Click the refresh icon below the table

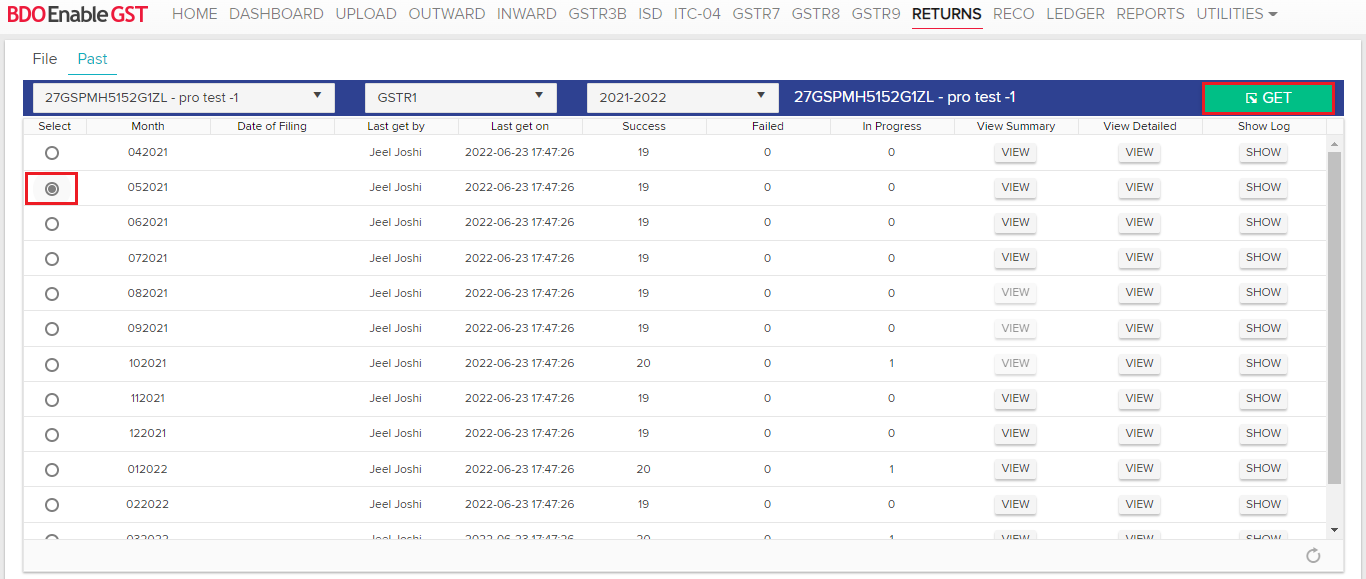[1314, 556]
